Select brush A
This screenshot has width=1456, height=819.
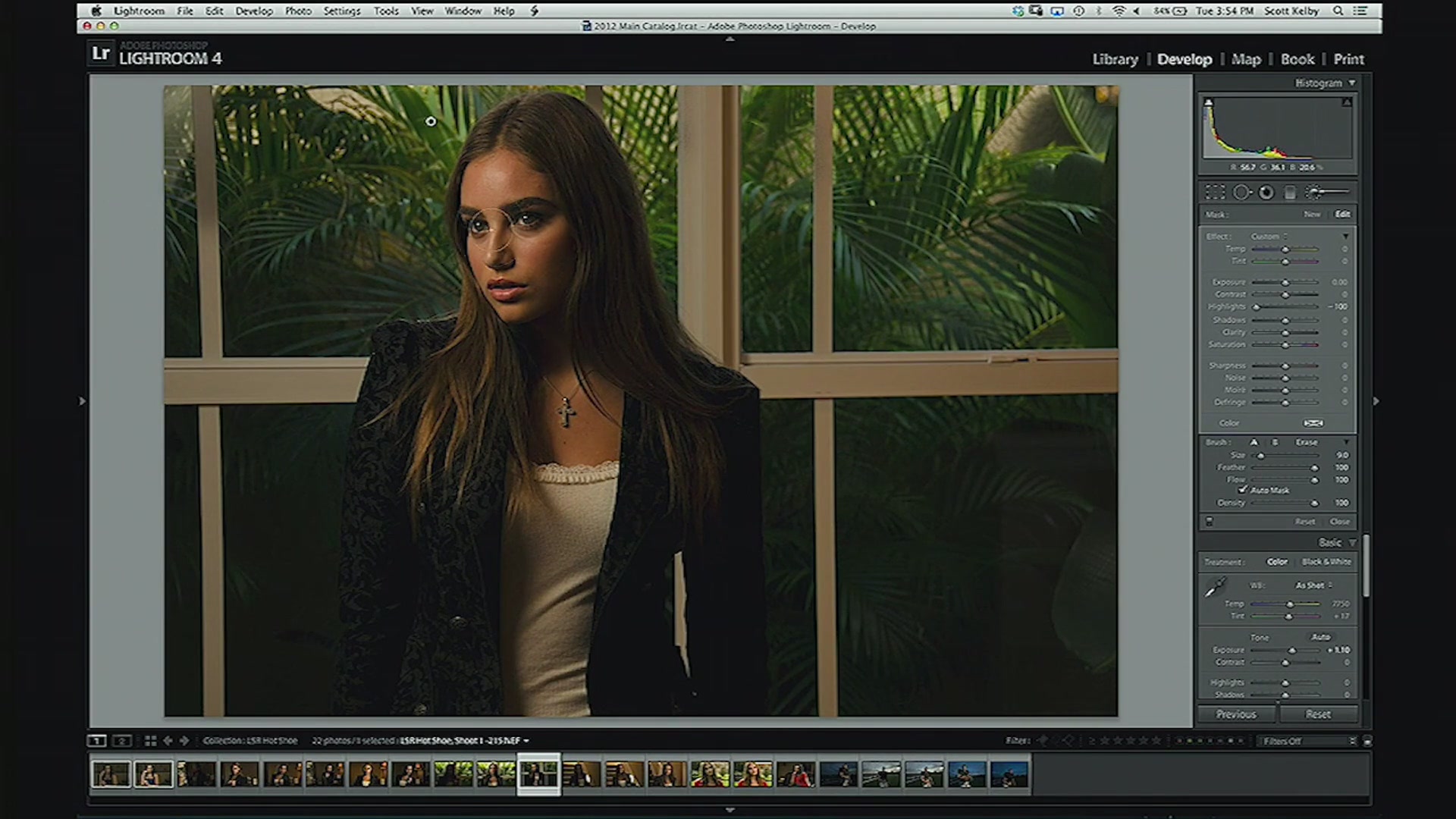[1254, 442]
